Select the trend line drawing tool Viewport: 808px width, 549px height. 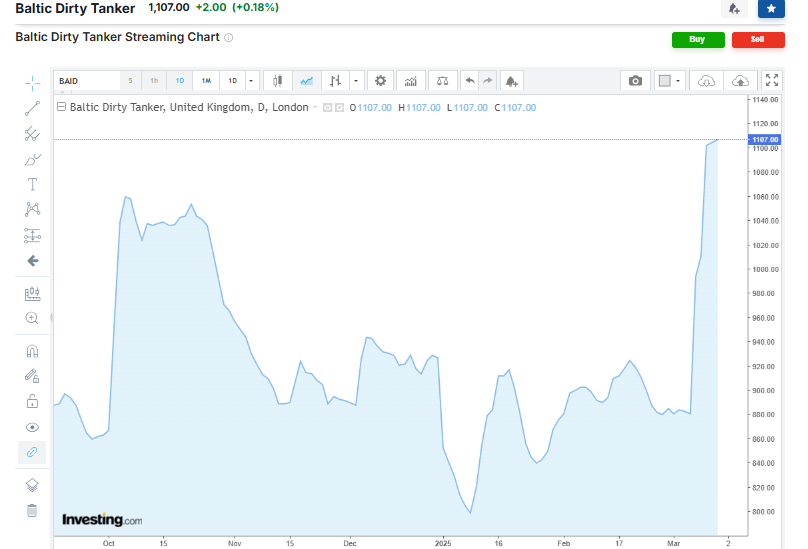pyautogui.click(x=32, y=108)
